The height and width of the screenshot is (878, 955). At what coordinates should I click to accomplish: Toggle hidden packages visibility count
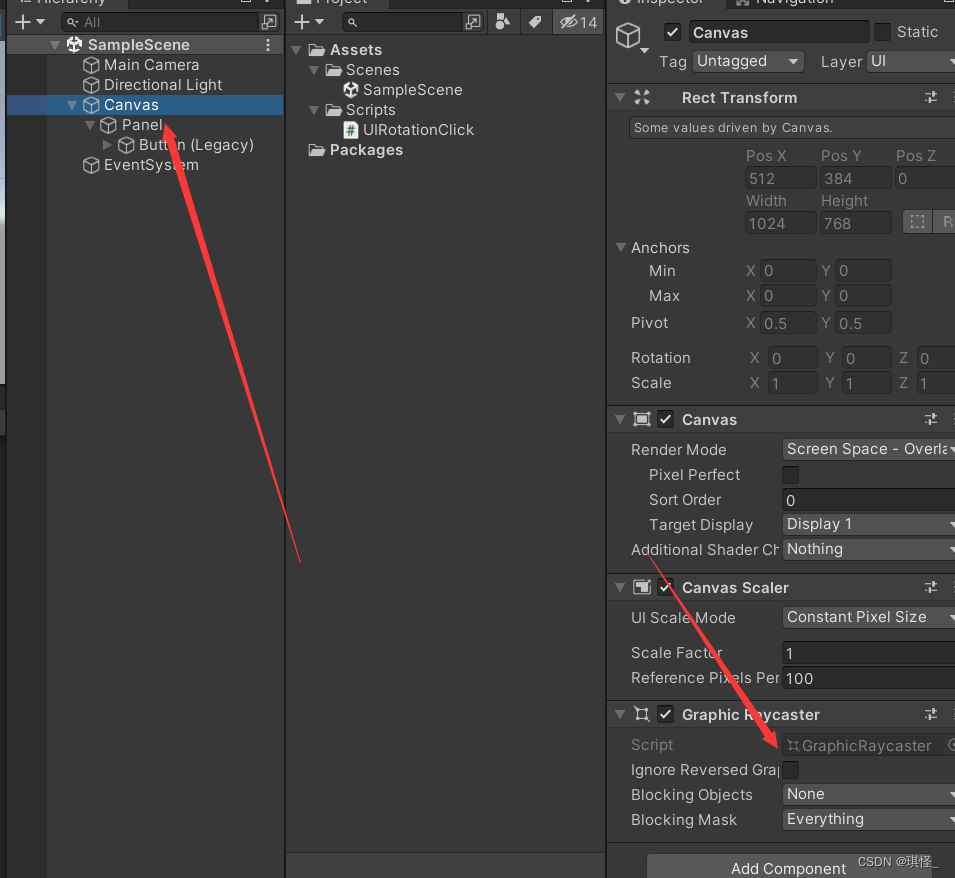click(x=579, y=23)
